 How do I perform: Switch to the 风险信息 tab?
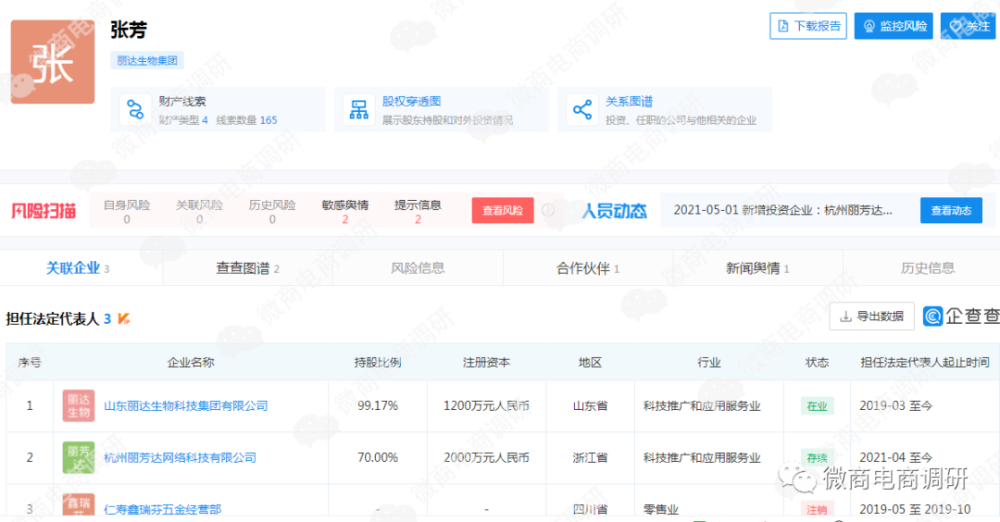(418, 268)
